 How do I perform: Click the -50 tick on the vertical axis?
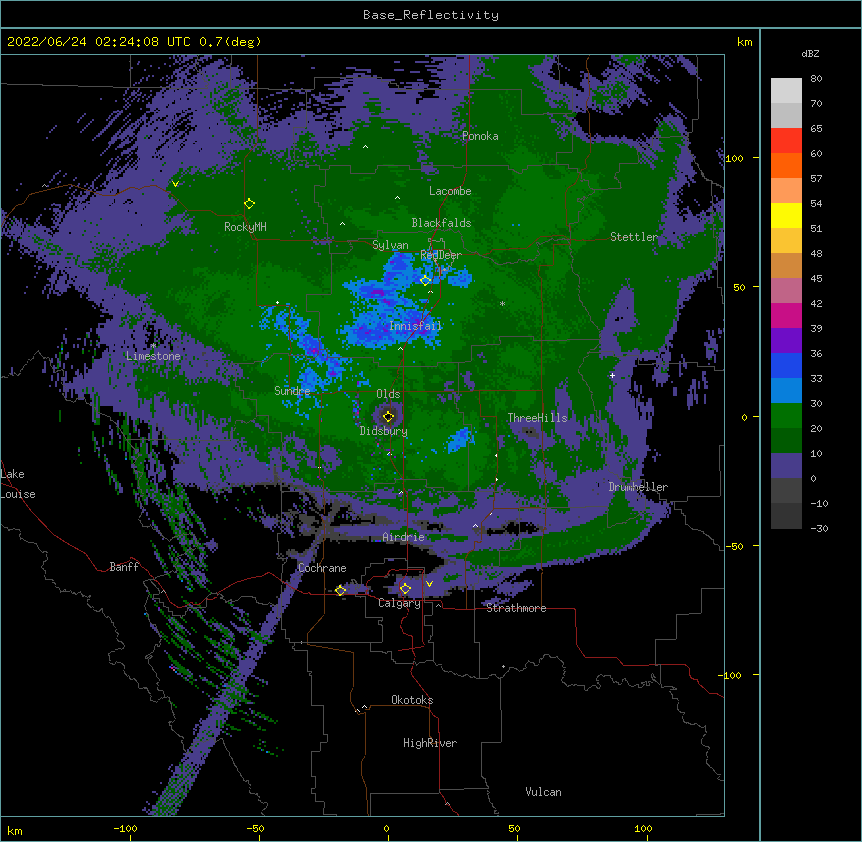pyautogui.click(x=734, y=546)
